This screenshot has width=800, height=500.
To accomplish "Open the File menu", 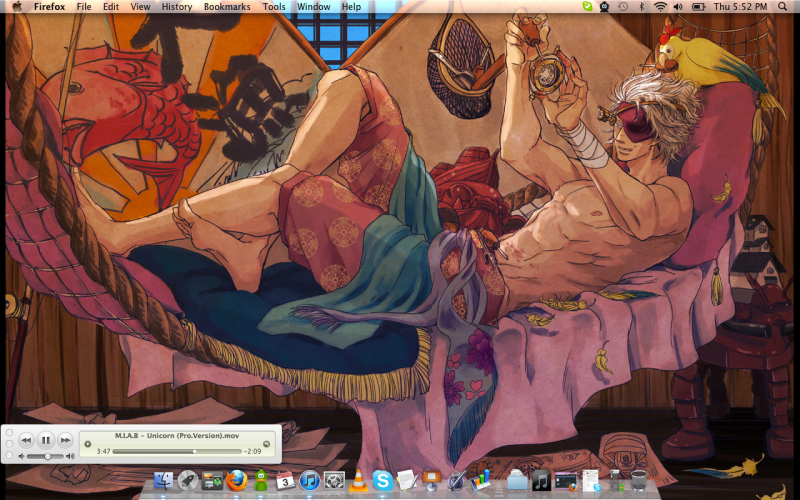I will pos(84,7).
